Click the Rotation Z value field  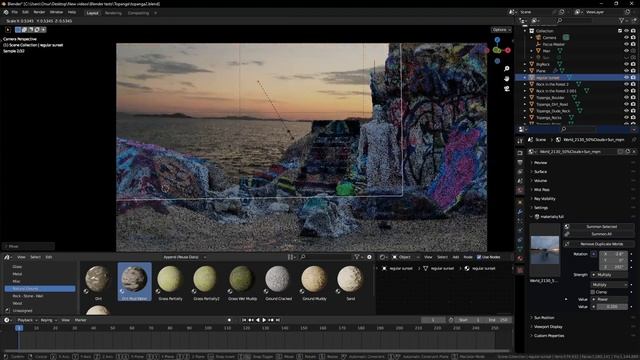pos(613,267)
